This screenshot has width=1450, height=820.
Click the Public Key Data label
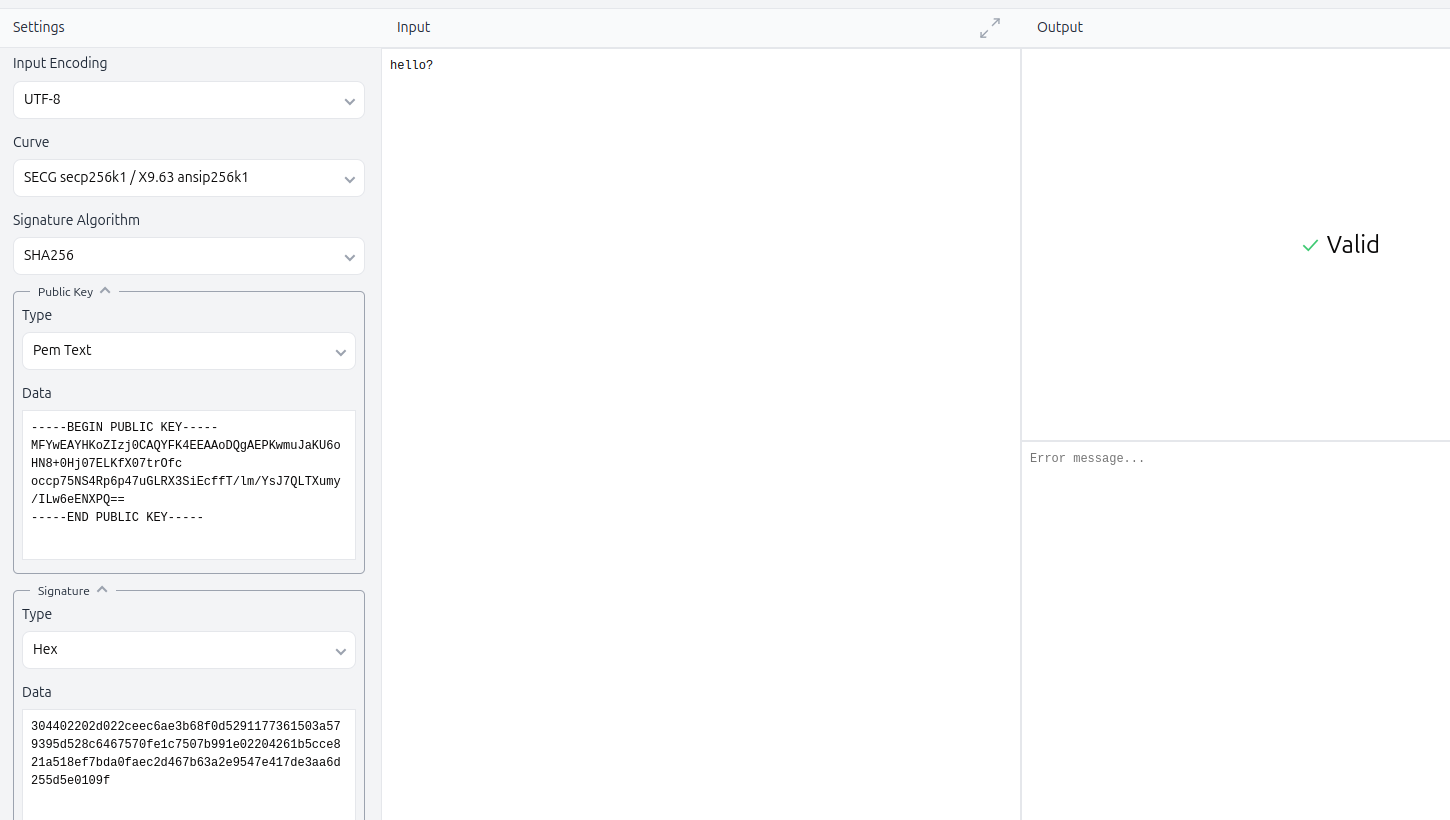37,393
